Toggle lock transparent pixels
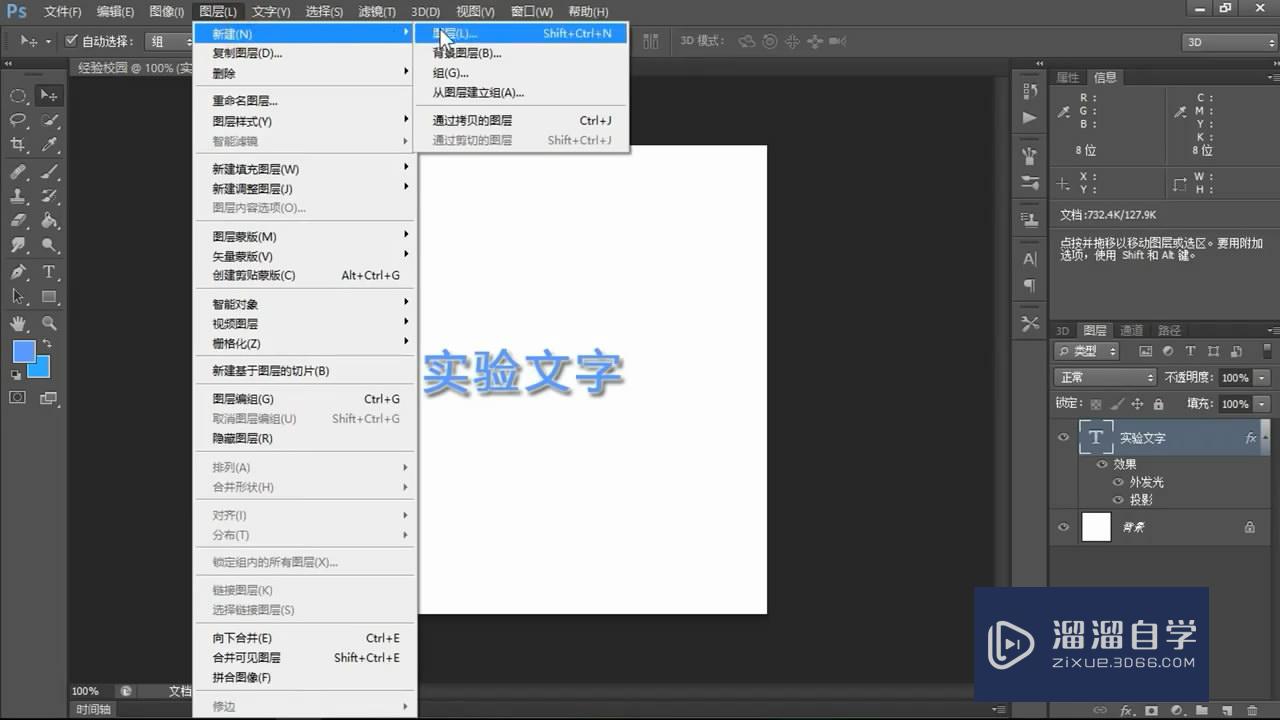This screenshot has height=720, width=1280. point(1096,404)
